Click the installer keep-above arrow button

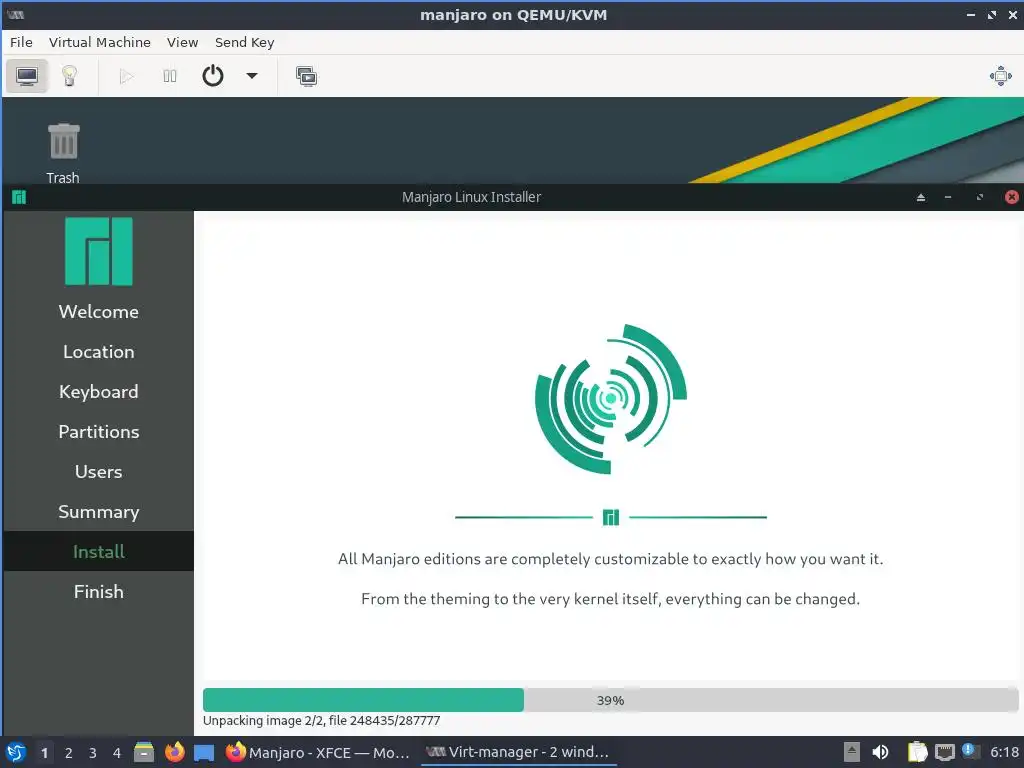click(x=921, y=197)
